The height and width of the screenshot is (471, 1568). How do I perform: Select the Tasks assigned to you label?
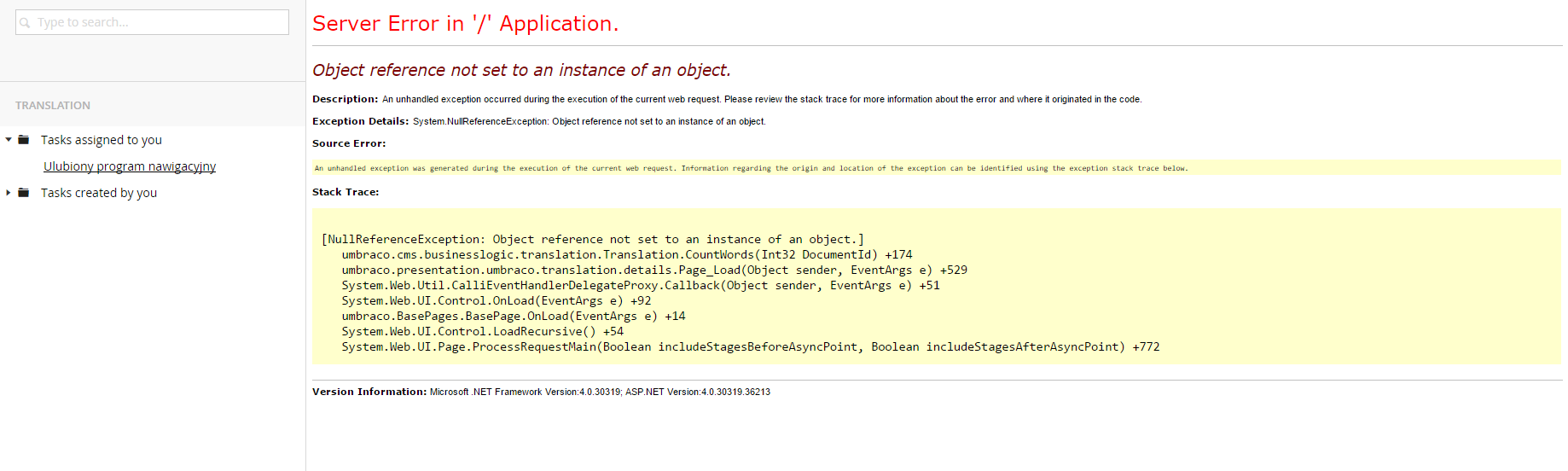tap(101, 140)
